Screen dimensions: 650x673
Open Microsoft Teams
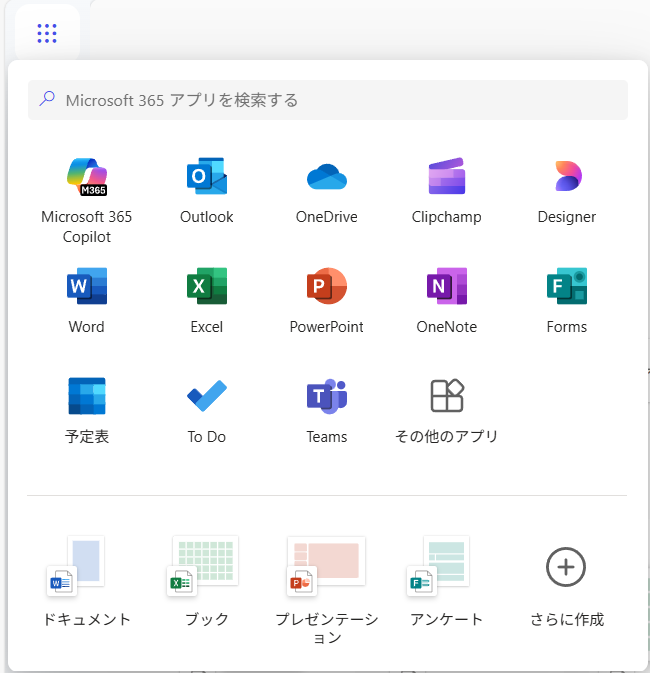tap(327, 411)
